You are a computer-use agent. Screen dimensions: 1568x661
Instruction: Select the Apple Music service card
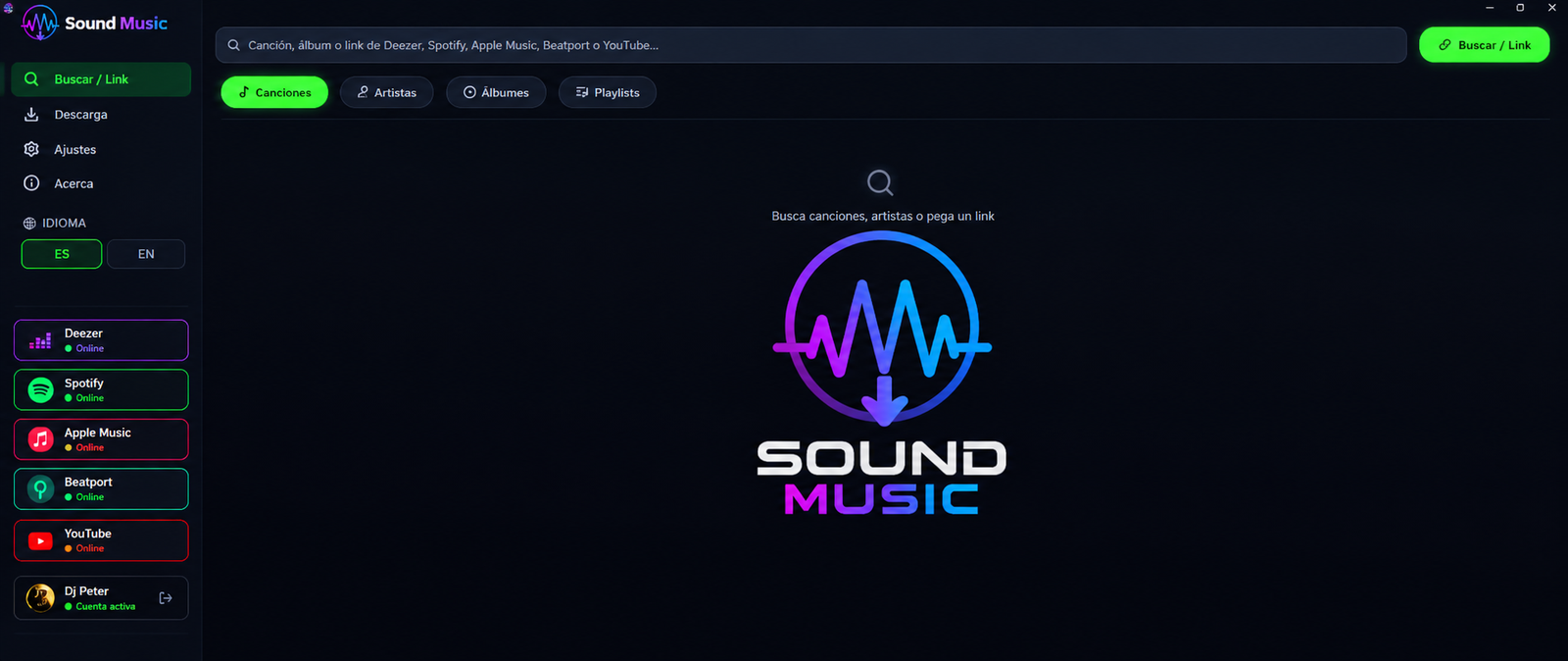[101, 439]
